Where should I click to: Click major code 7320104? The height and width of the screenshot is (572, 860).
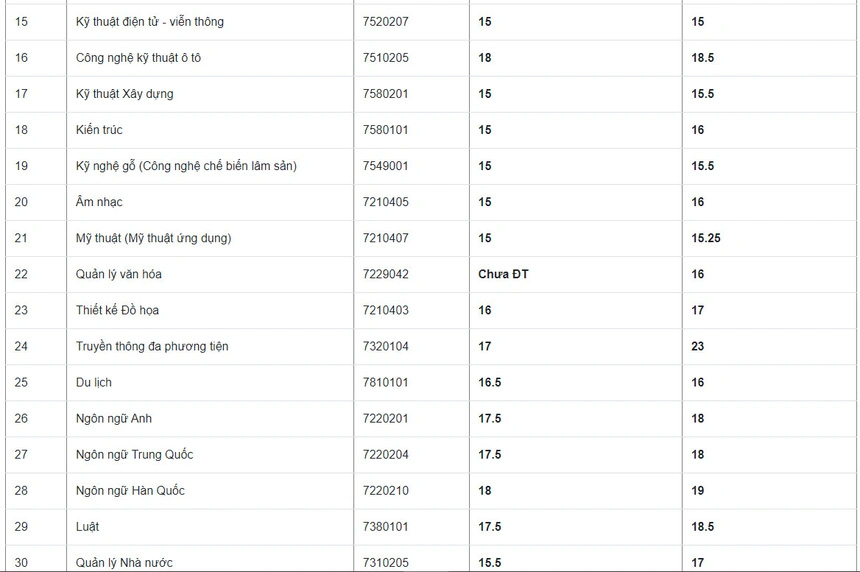(385, 346)
